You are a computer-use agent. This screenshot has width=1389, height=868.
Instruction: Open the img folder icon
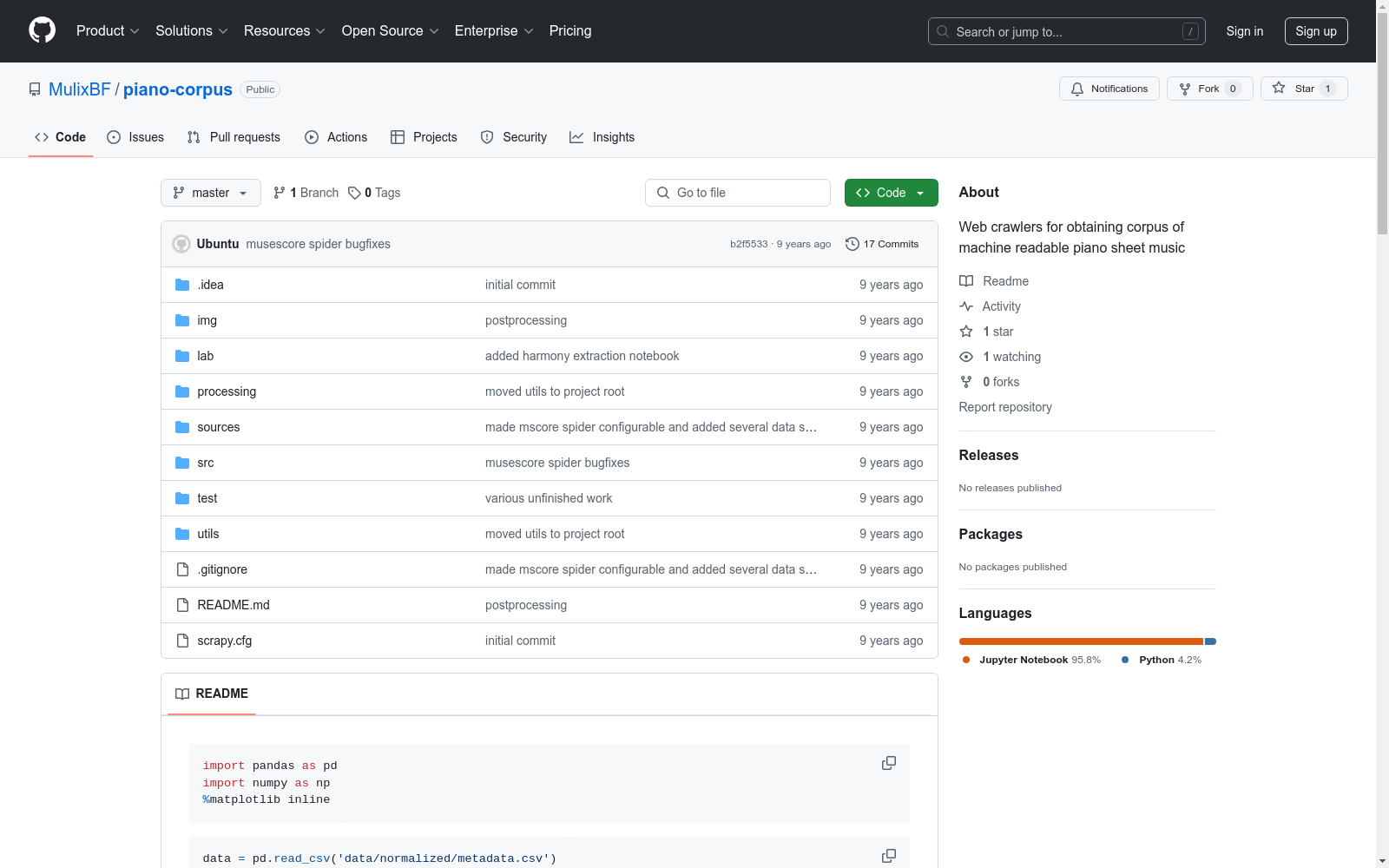[x=182, y=320]
